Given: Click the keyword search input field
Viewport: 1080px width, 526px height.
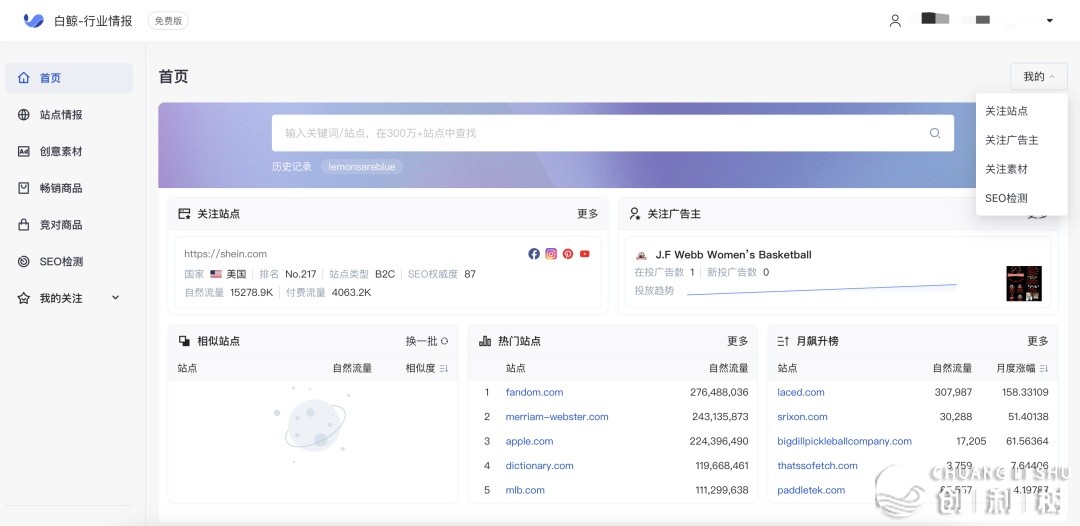Looking at the screenshot, I should 600,133.
